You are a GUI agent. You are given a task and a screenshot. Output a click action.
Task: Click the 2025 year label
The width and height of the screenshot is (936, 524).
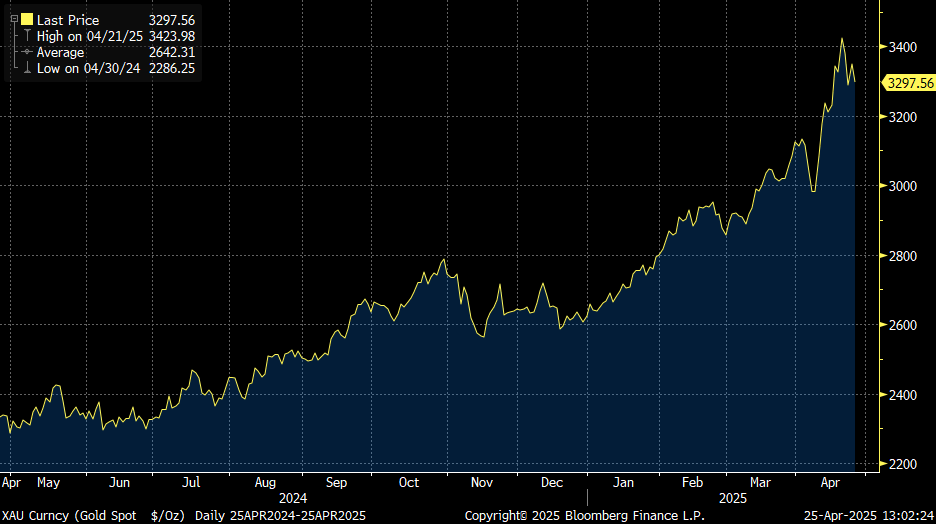734,498
